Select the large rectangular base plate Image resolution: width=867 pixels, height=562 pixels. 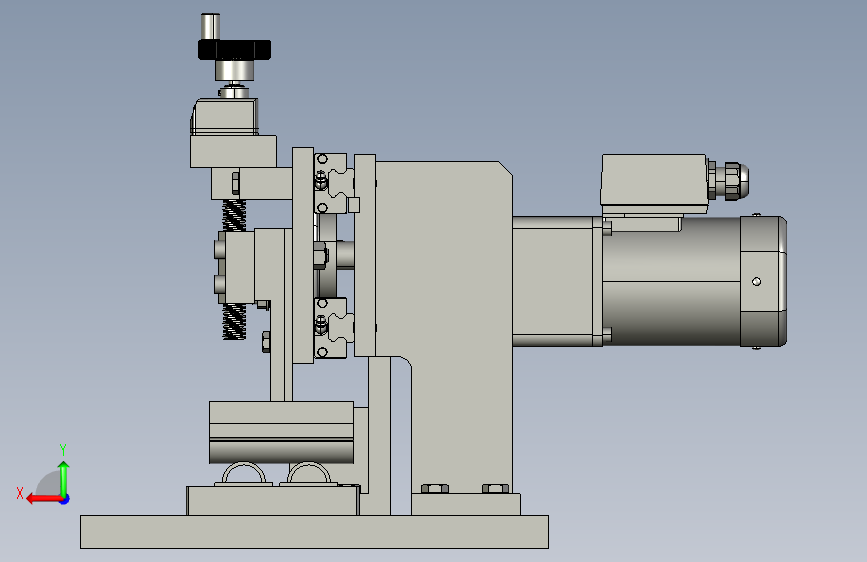pyautogui.click(x=314, y=532)
